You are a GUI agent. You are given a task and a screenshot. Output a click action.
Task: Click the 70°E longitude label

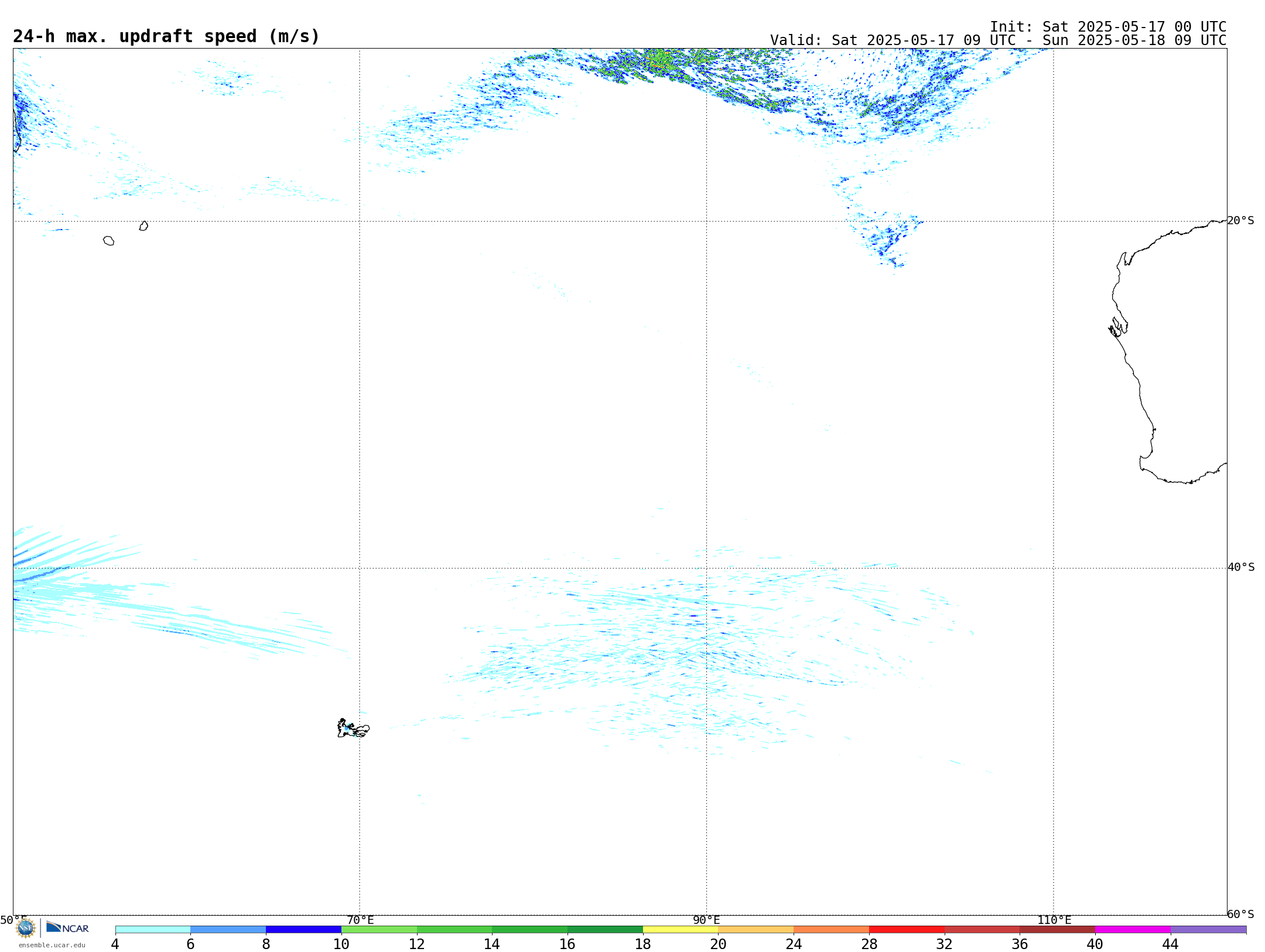click(360, 920)
